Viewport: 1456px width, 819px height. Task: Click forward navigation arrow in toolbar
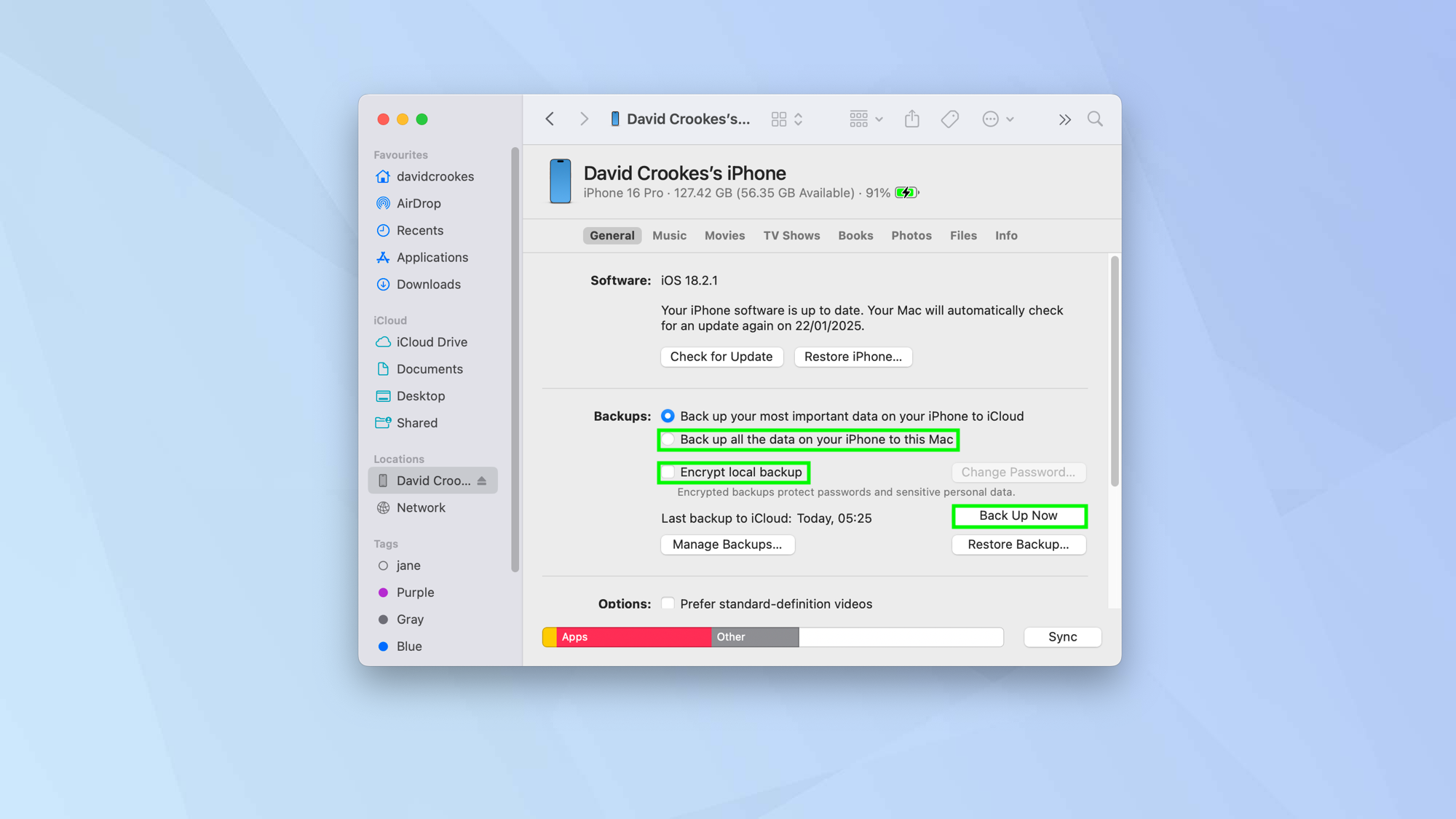[584, 119]
